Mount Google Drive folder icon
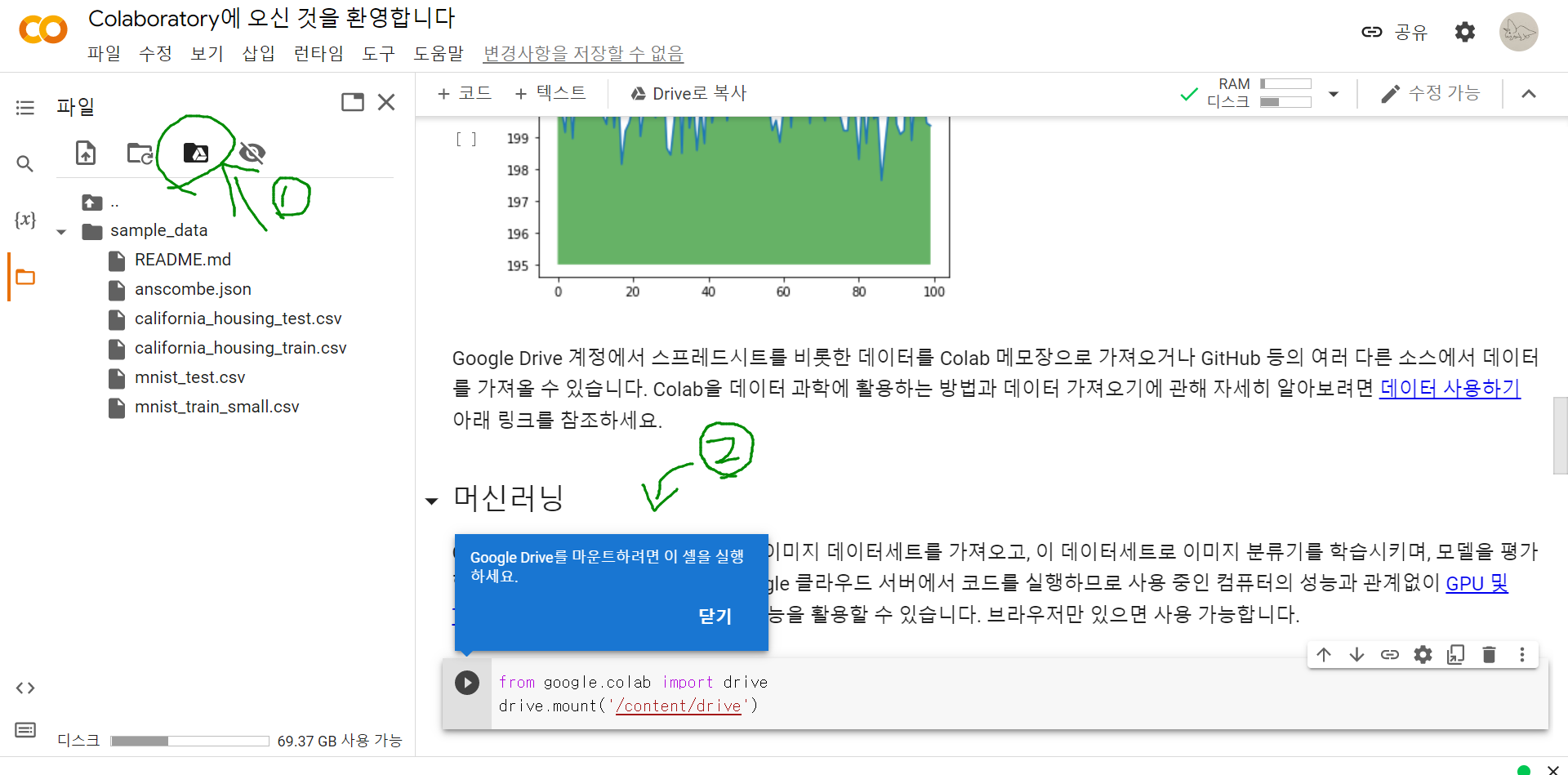This screenshot has width=1568, height=775. pos(195,153)
